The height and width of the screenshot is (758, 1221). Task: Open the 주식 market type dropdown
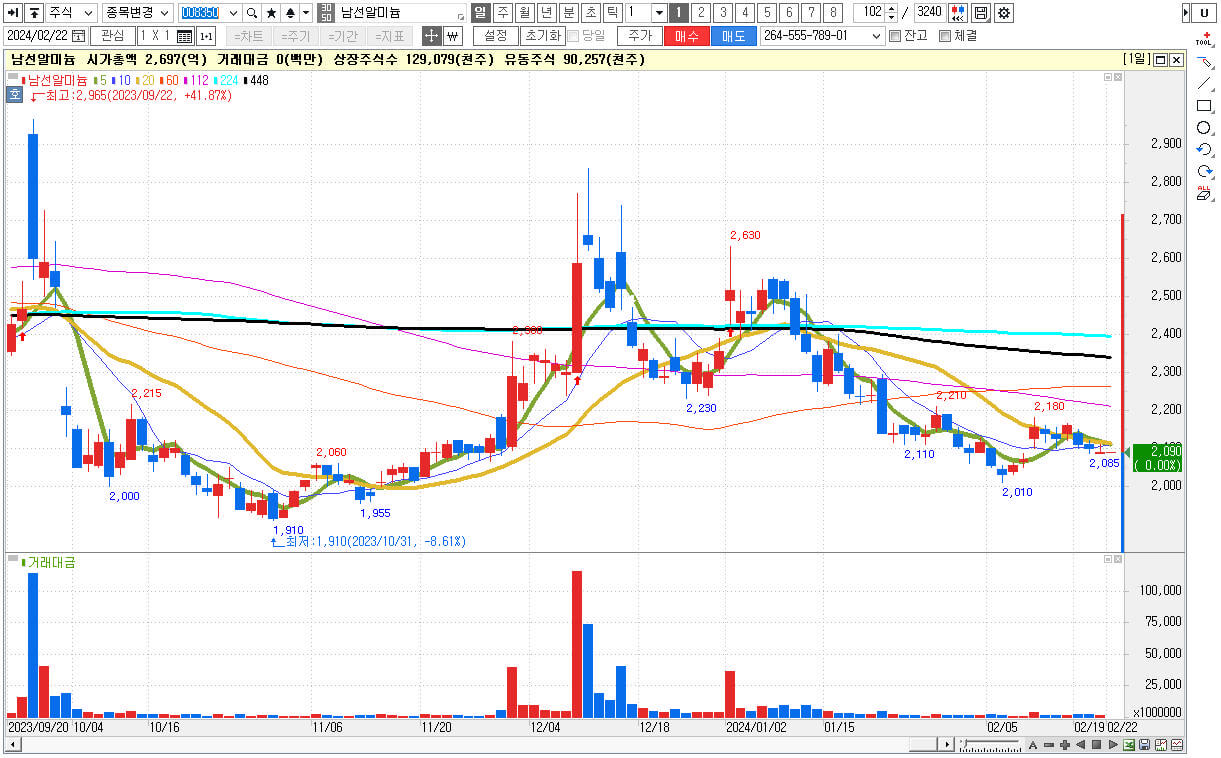[72, 13]
